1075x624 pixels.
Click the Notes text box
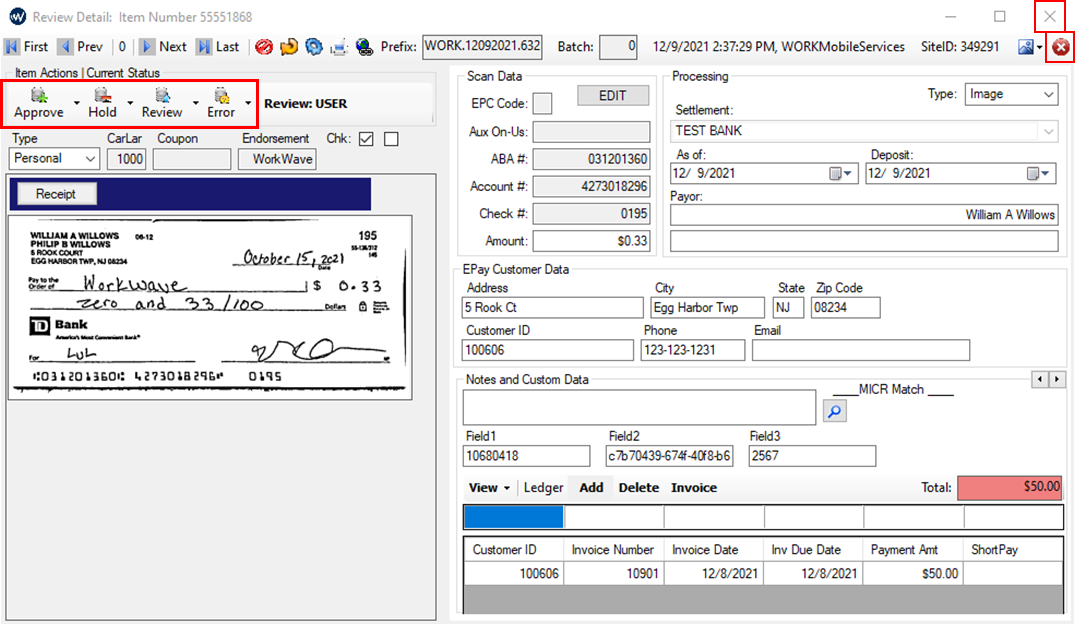(x=639, y=407)
